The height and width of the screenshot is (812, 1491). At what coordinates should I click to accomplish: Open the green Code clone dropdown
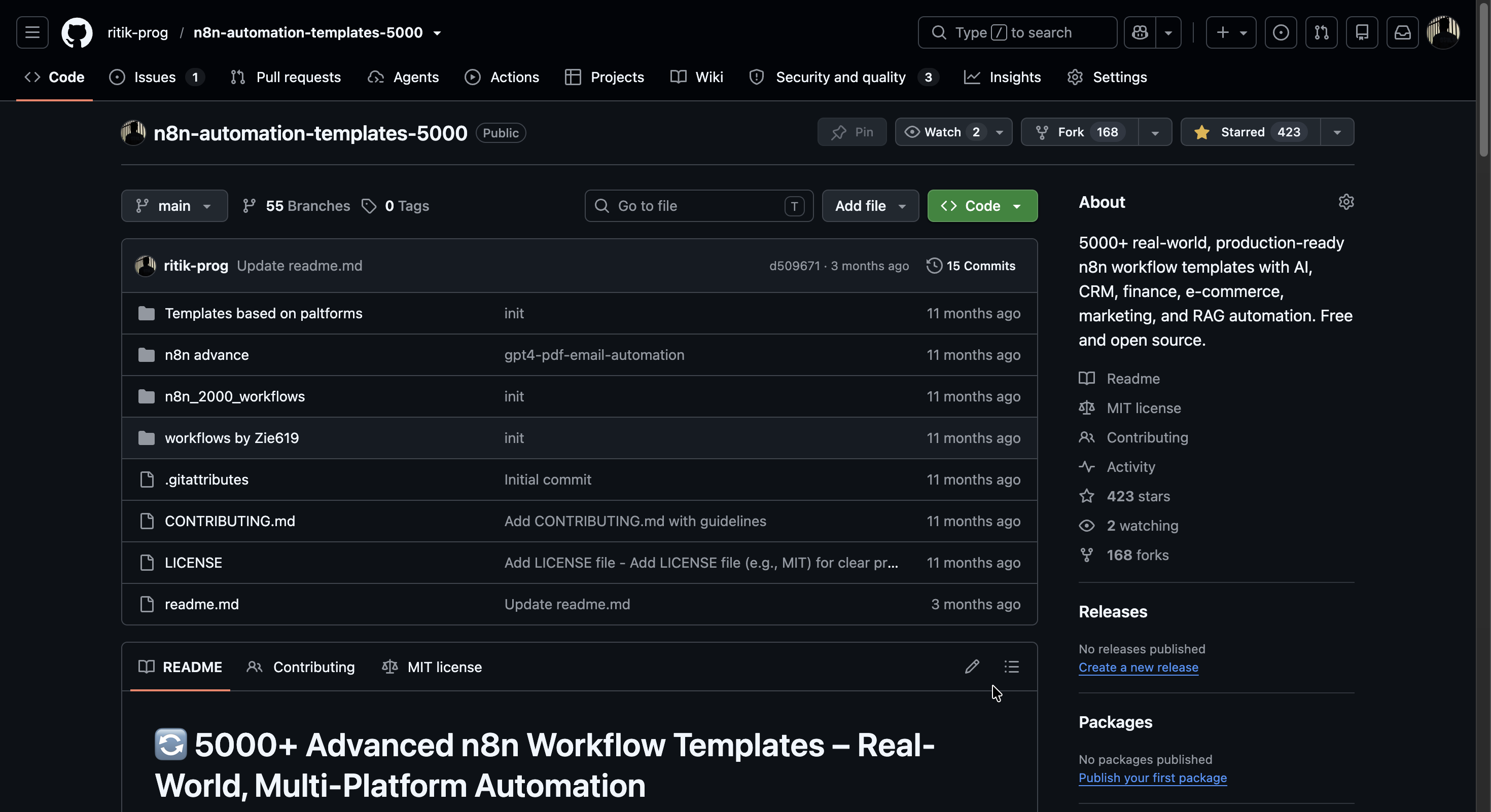point(982,206)
